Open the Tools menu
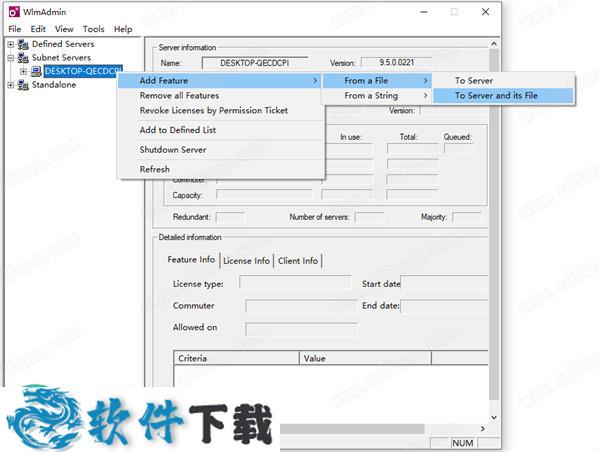Screen dimensions: 600x452 (x=93, y=29)
